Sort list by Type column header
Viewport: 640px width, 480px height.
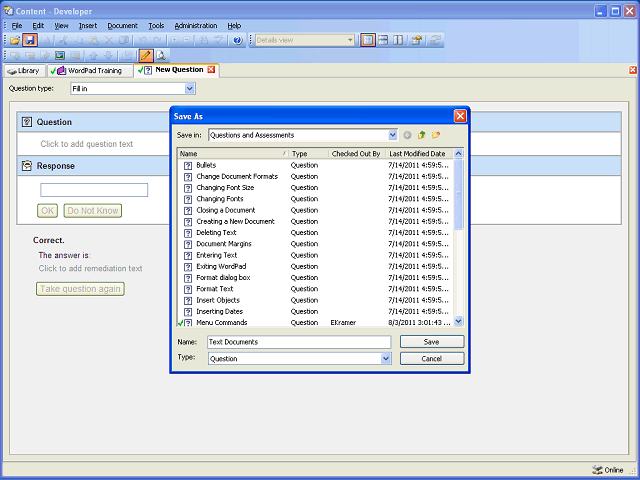pyautogui.click(x=309, y=154)
